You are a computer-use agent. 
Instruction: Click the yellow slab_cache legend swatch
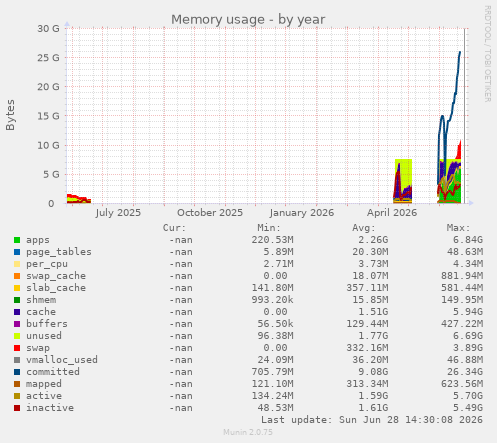[17, 288]
